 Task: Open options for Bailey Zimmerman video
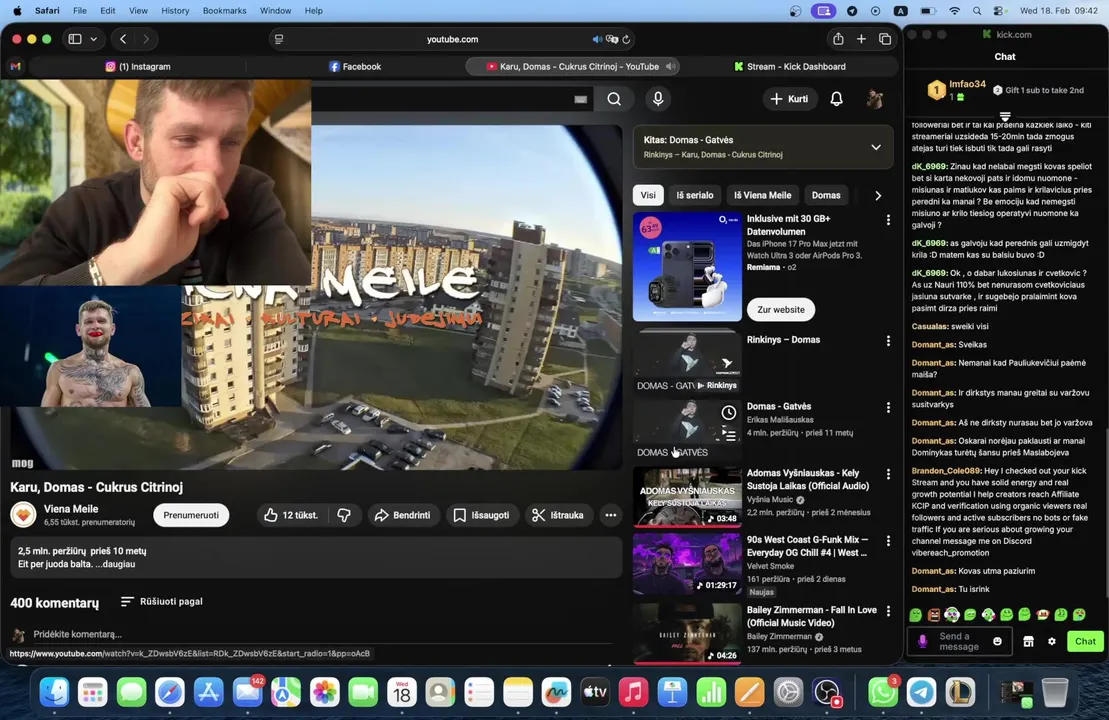click(888, 611)
